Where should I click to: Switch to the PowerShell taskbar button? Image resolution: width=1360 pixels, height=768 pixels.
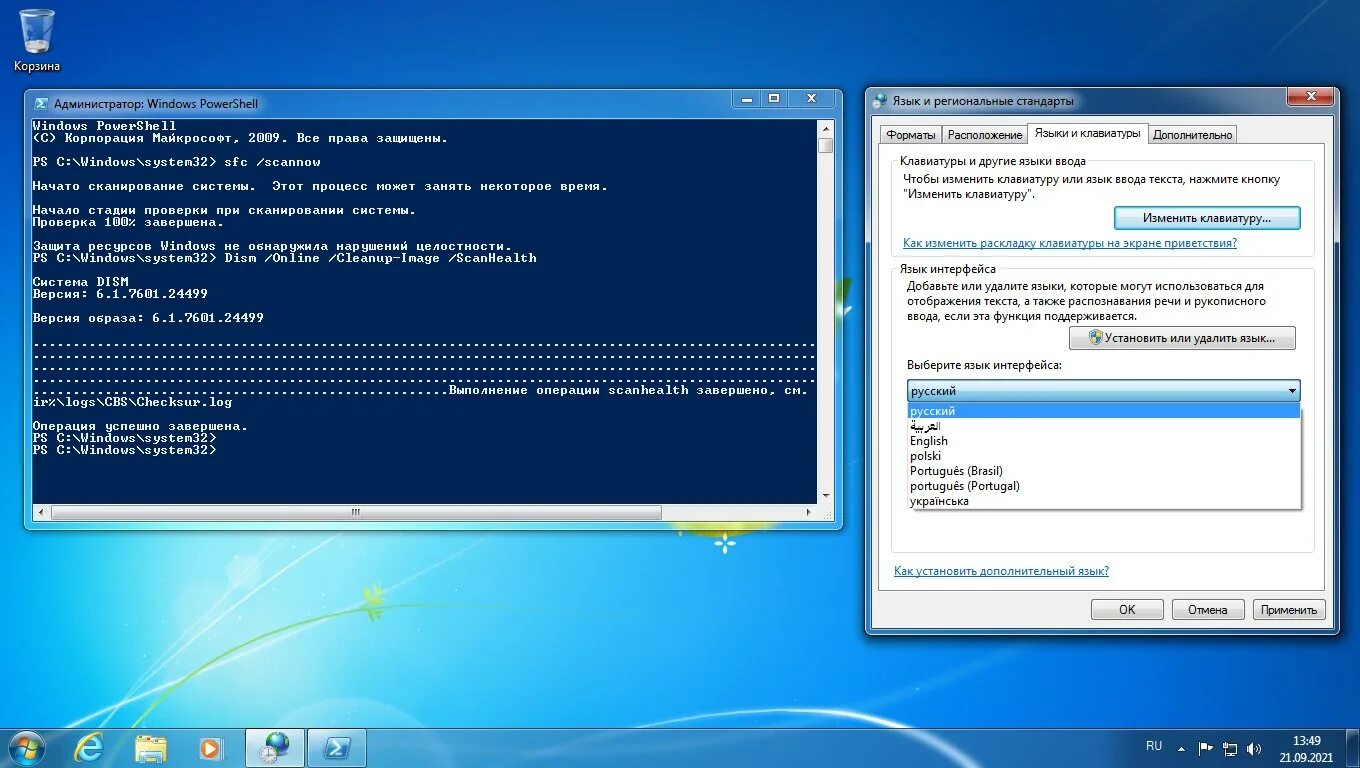click(x=336, y=748)
